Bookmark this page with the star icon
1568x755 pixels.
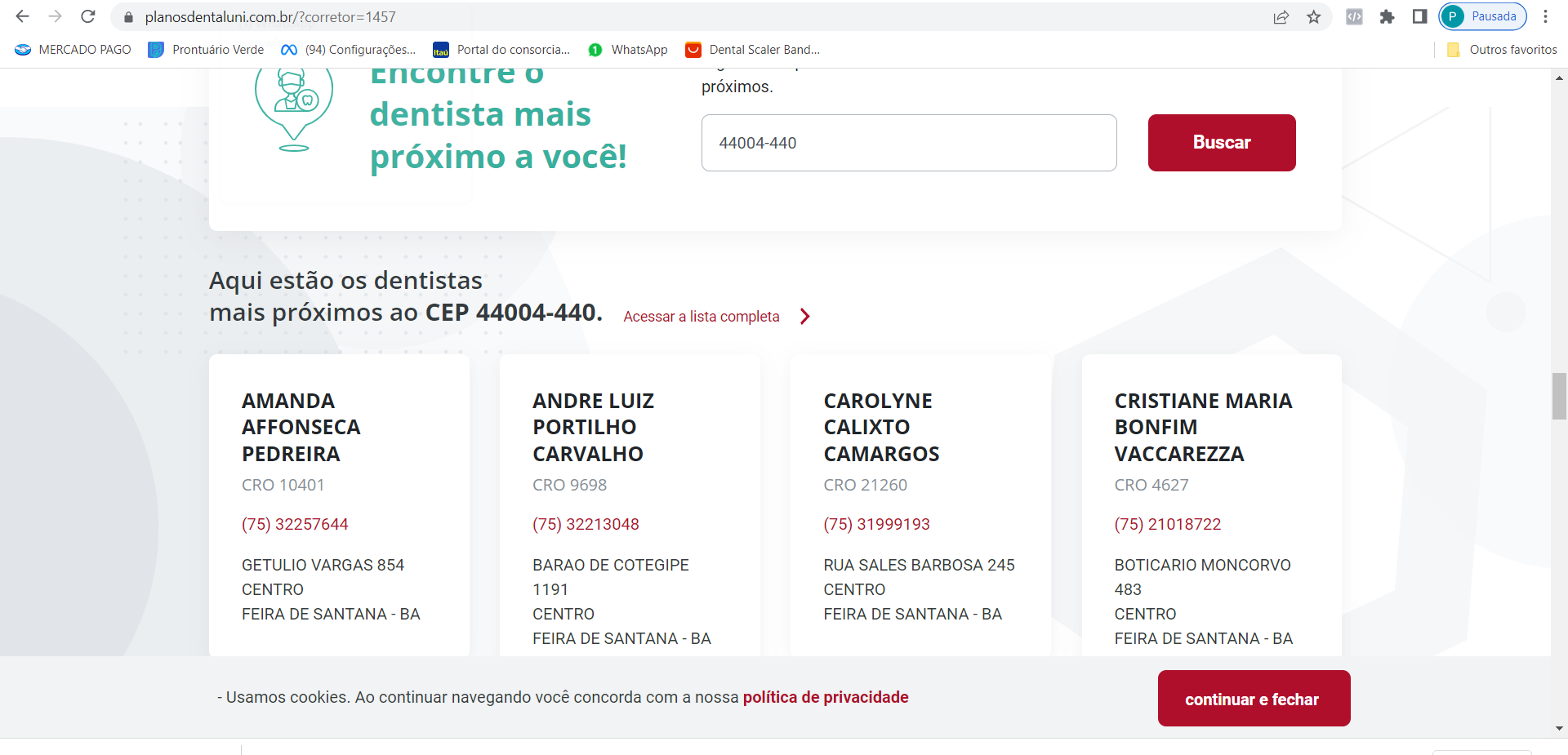tap(1314, 17)
